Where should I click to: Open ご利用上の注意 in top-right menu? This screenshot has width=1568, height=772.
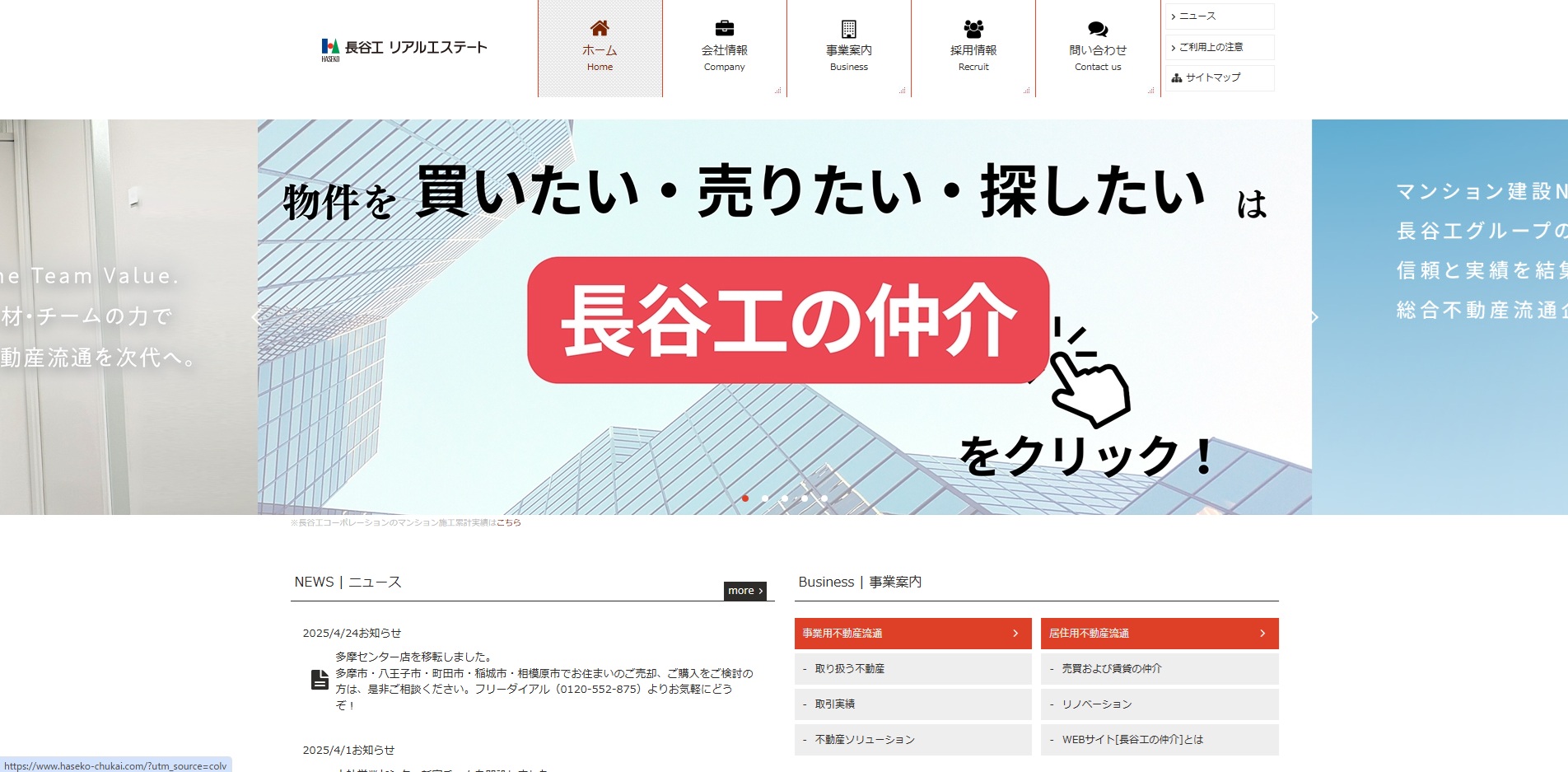click(x=1219, y=47)
